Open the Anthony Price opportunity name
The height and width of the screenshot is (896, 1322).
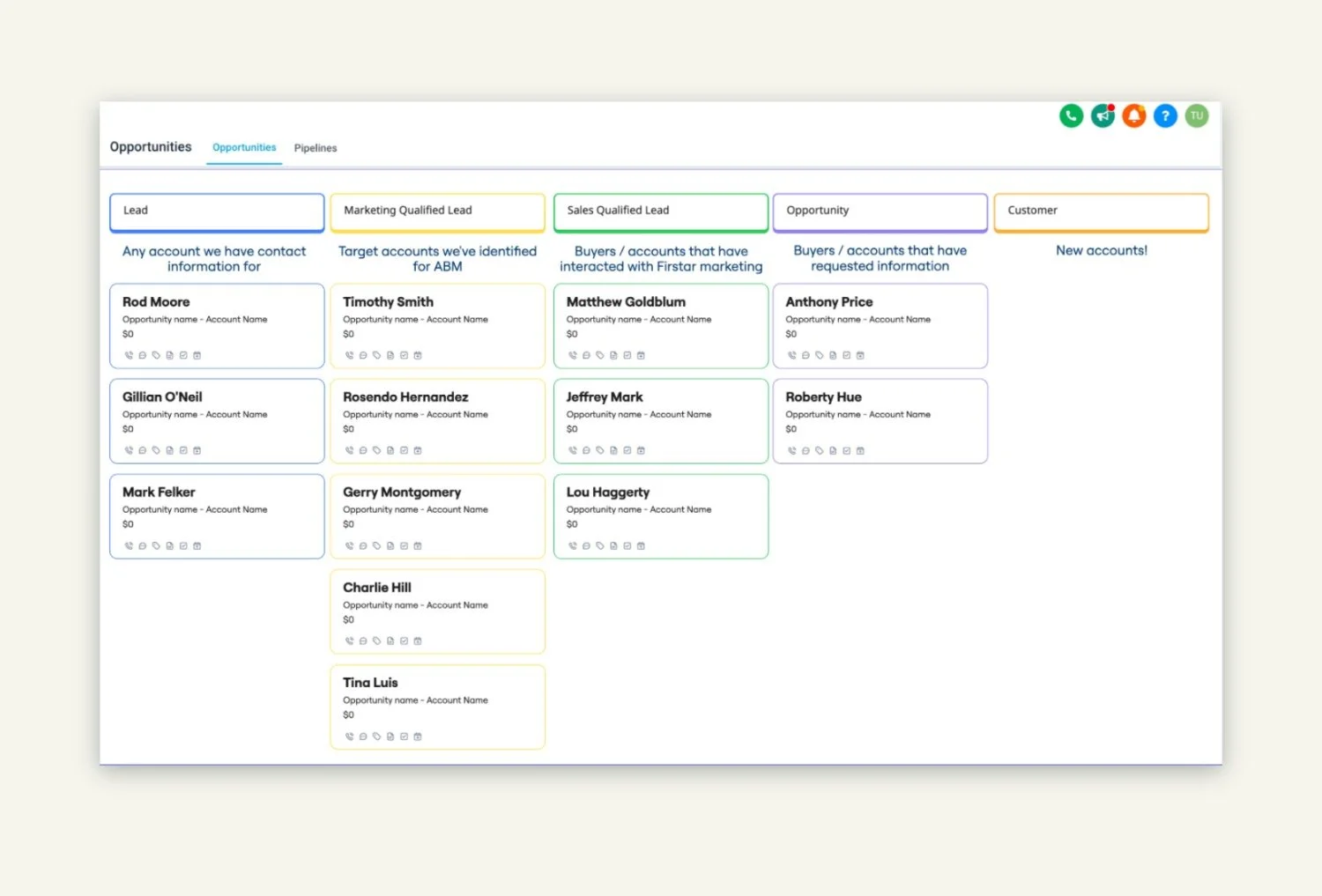829,301
